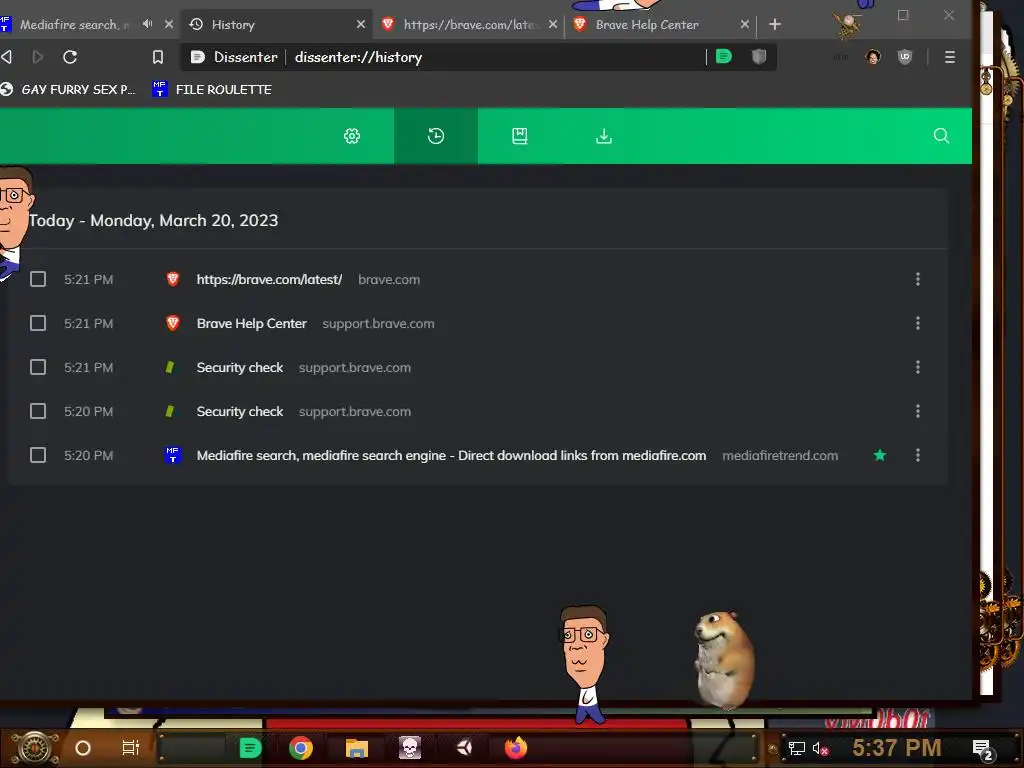Open more options for Mediafire search entry
The width and height of the screenshot is (1024, 768).
pyautogui.click(x=918, y=455)
